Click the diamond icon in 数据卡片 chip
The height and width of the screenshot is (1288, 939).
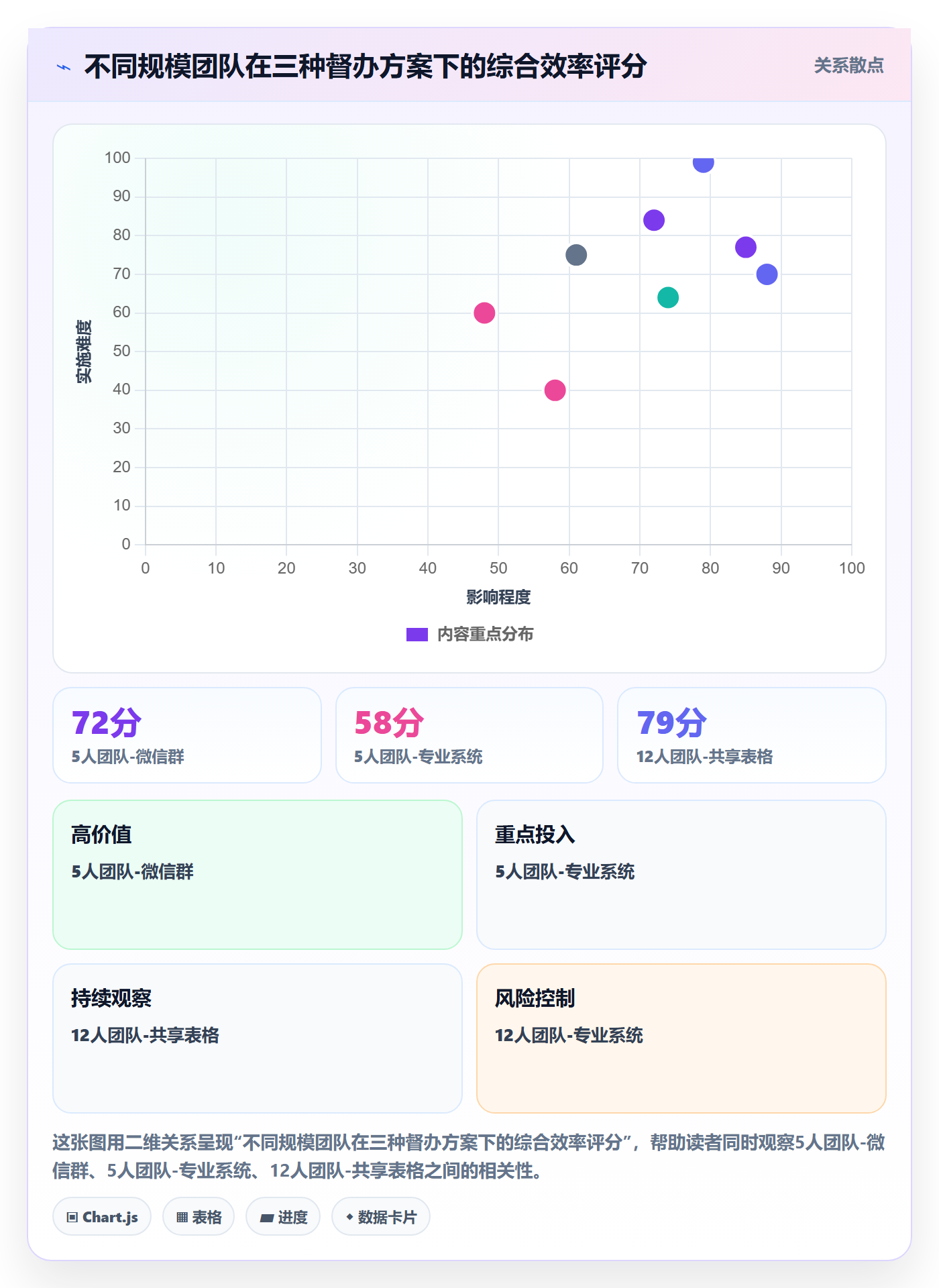349,1217
